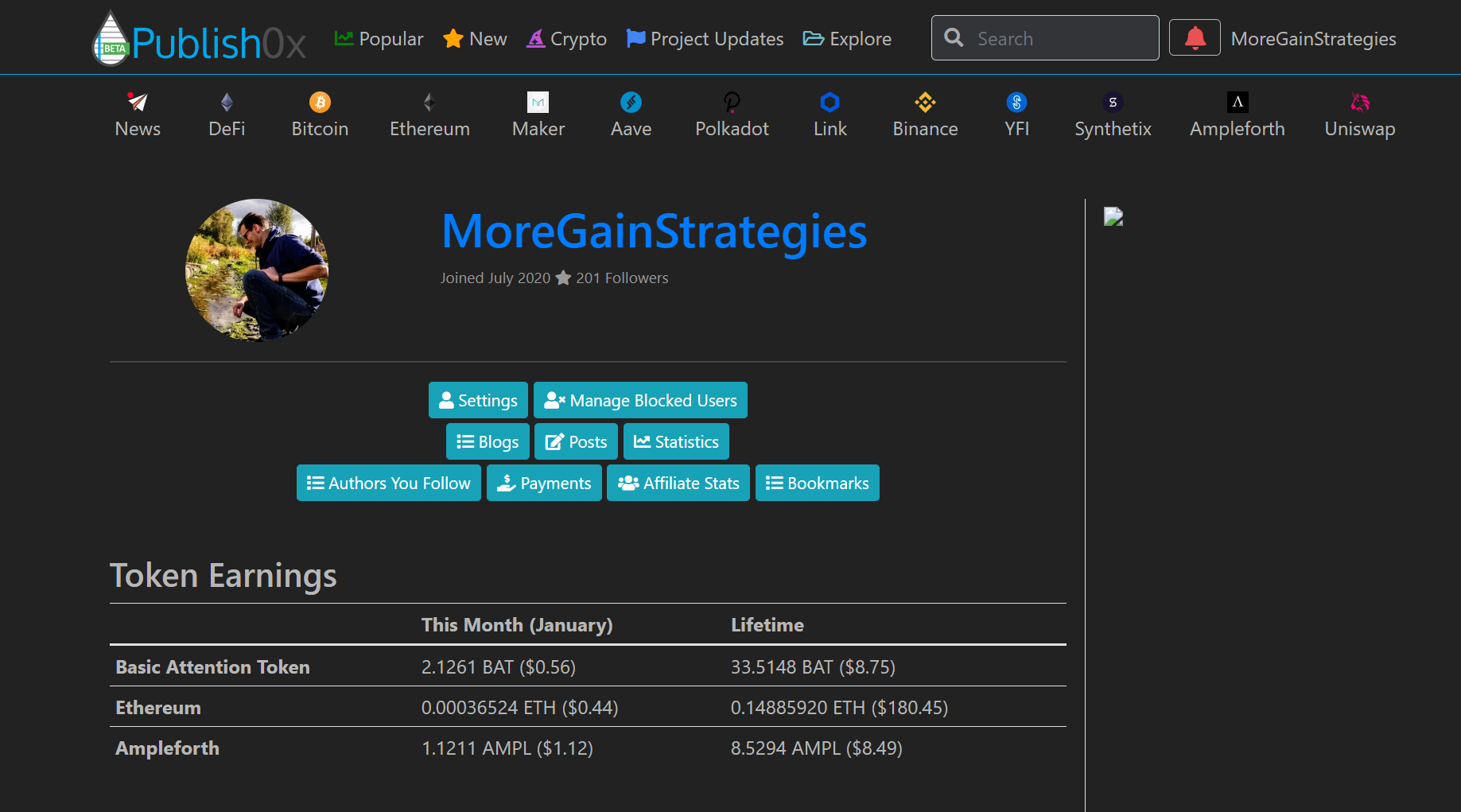Click the Chainlink hexagon icon
This screenshot has height=812, width=1461.
coord(830,102)
